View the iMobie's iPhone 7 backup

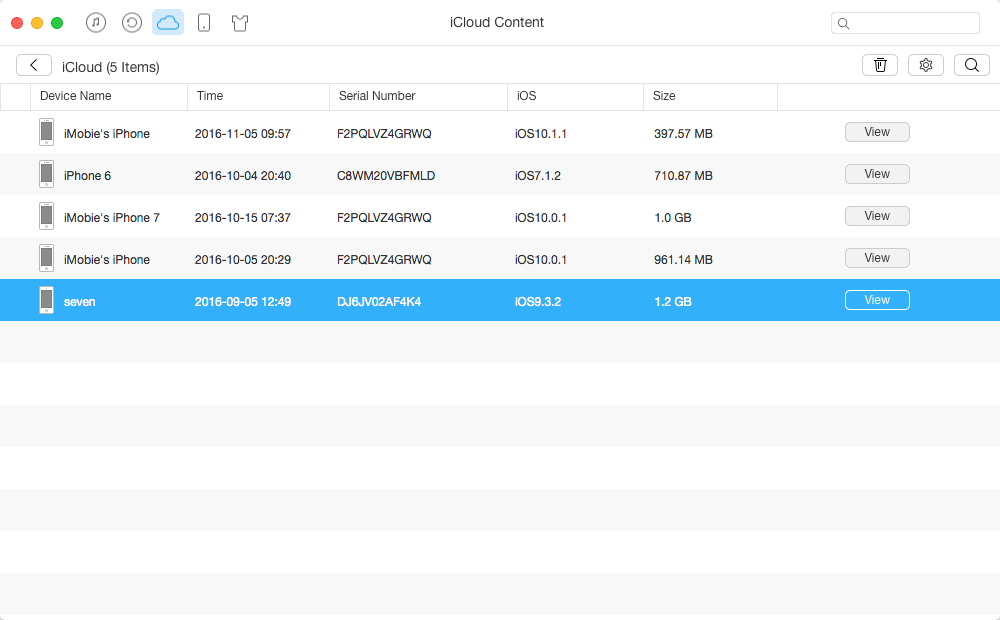pos(877,216)
